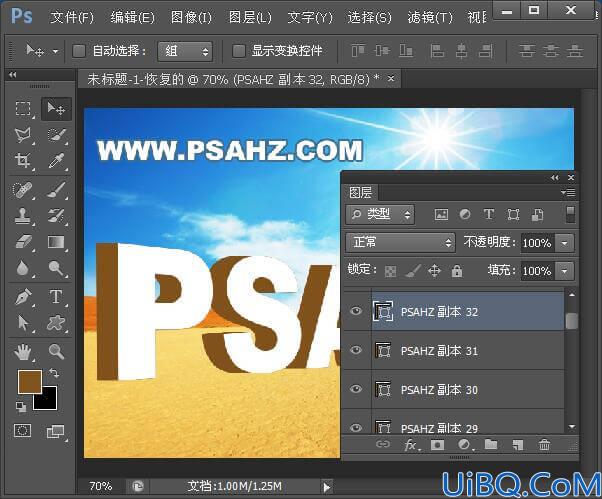Click the link layers icon
This screenshot has width=602, height=499.
(x=382, y=444)
